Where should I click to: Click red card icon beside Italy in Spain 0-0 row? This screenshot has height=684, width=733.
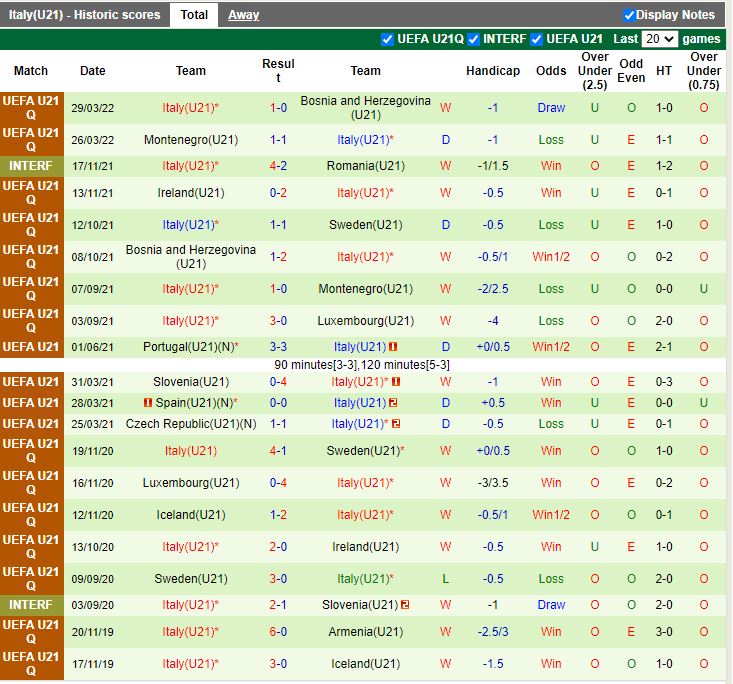[394, 403]
